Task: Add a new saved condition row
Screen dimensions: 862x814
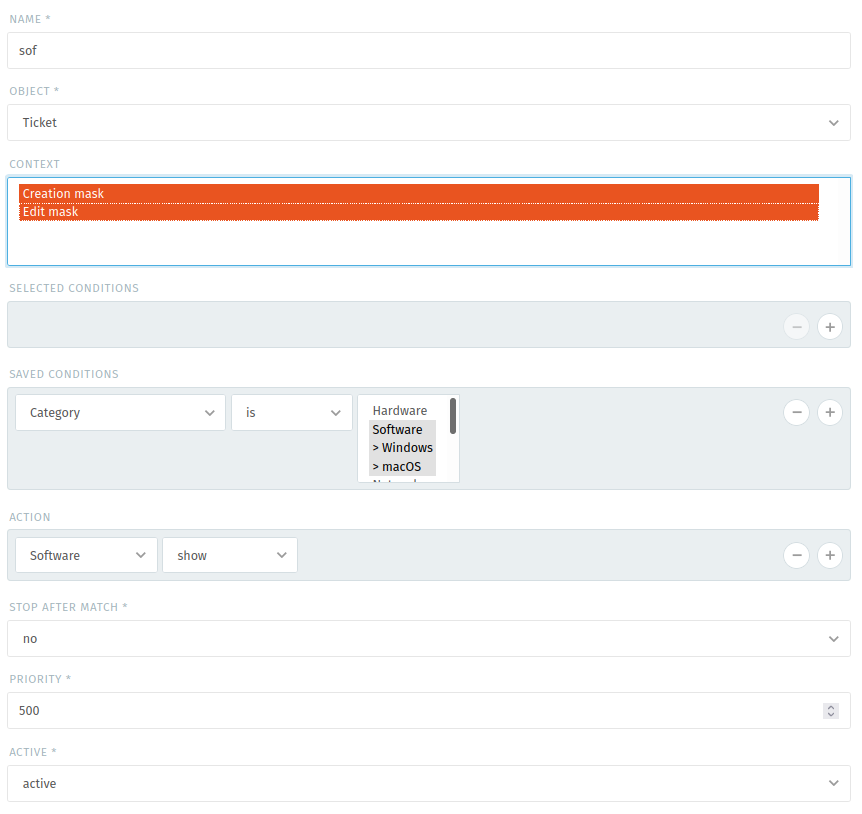Action: (829, 412)
